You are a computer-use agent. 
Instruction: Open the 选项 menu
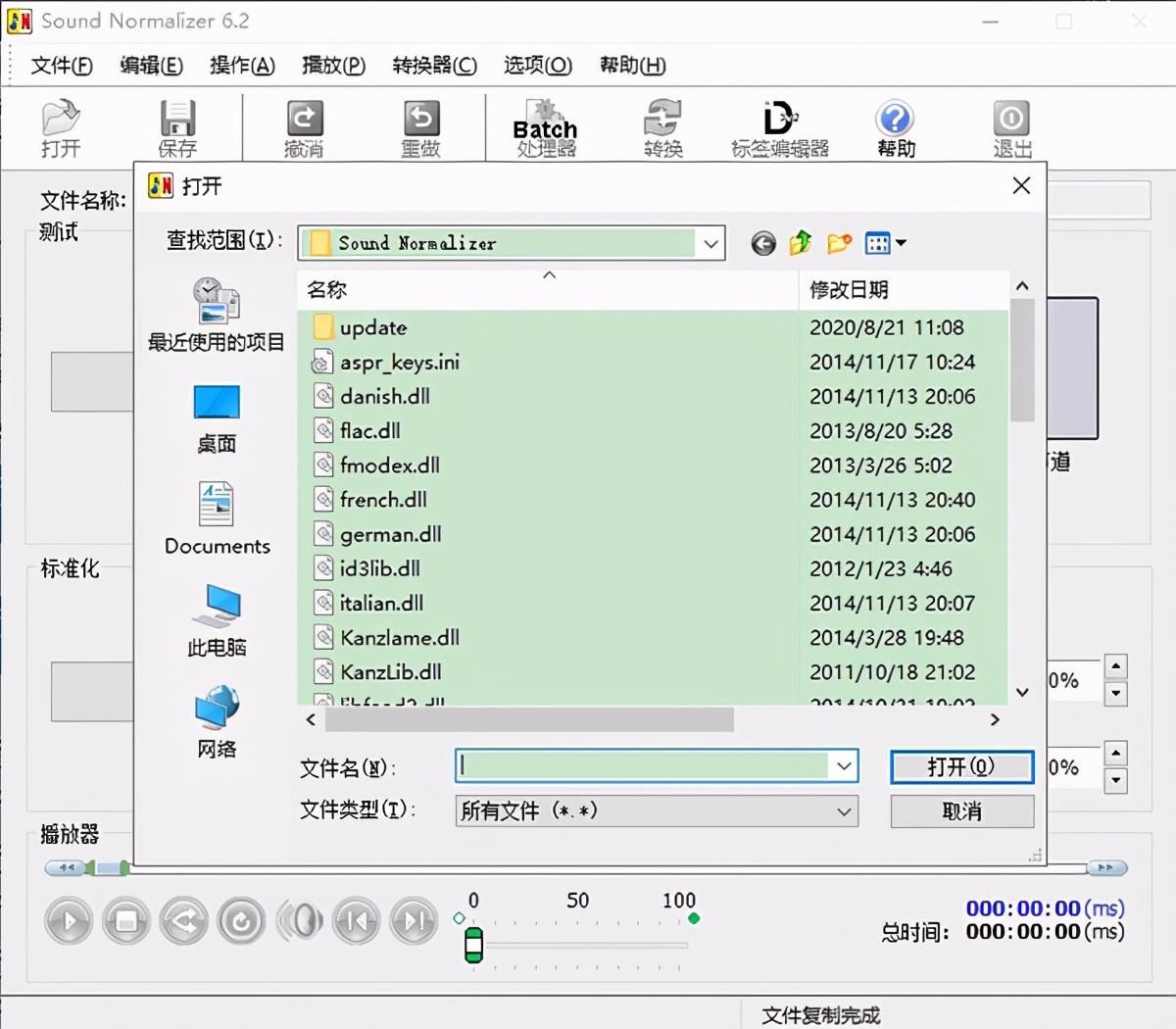tap(537, 66)
